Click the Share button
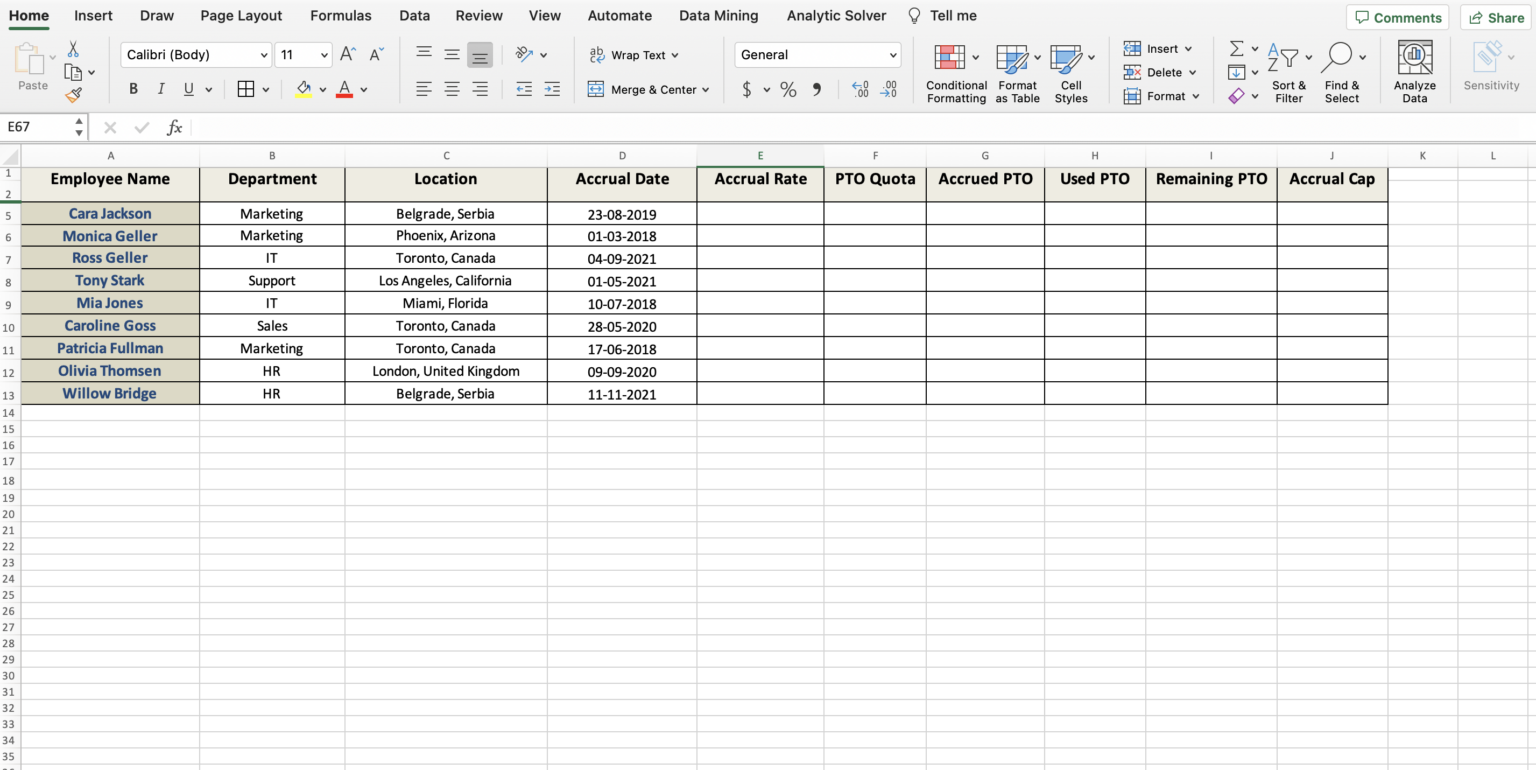 tap(1496, 17)
